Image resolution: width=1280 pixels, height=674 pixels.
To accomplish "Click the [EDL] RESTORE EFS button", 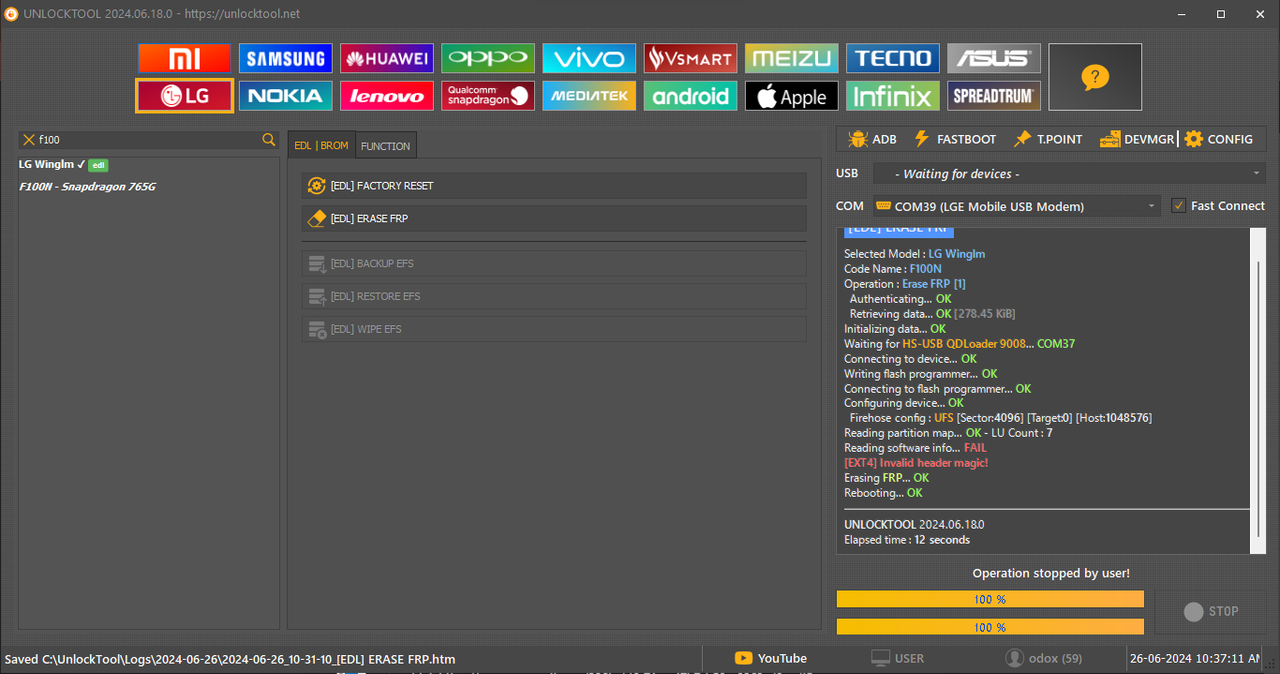I will click(x=554, y=296).
